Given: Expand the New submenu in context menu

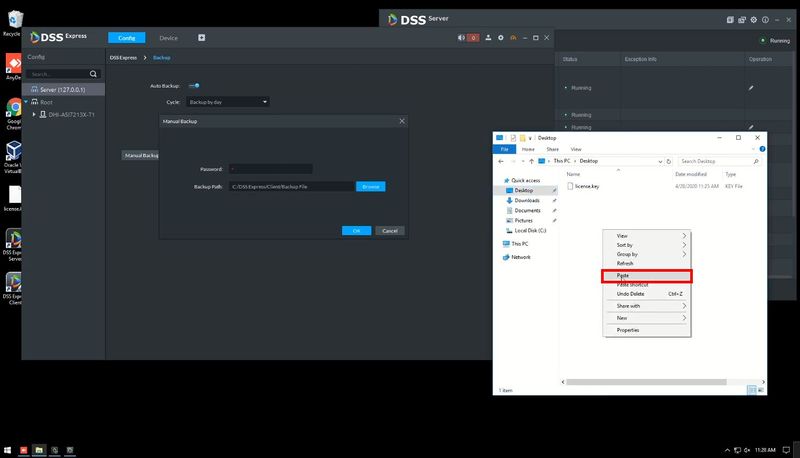Looking at the screenshot, I should [x=646, y=318].
